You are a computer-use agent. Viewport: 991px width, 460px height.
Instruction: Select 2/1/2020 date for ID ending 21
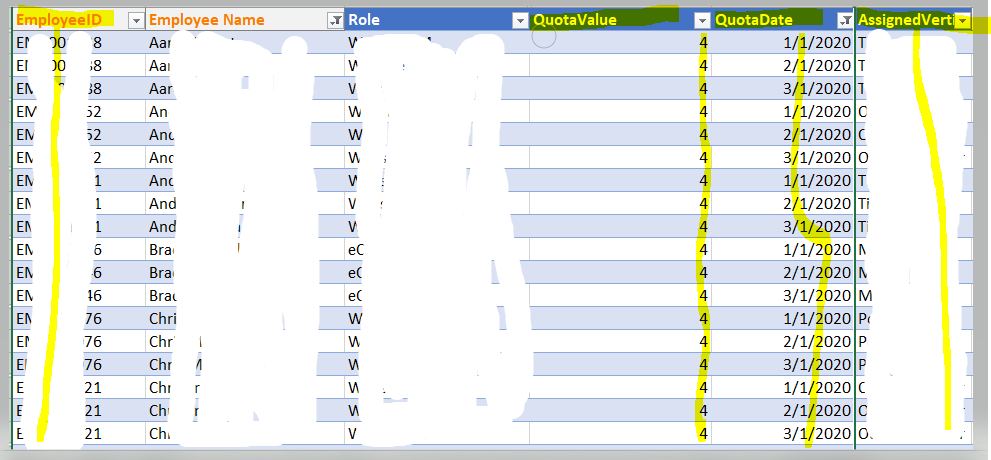(x=819, y=411)
